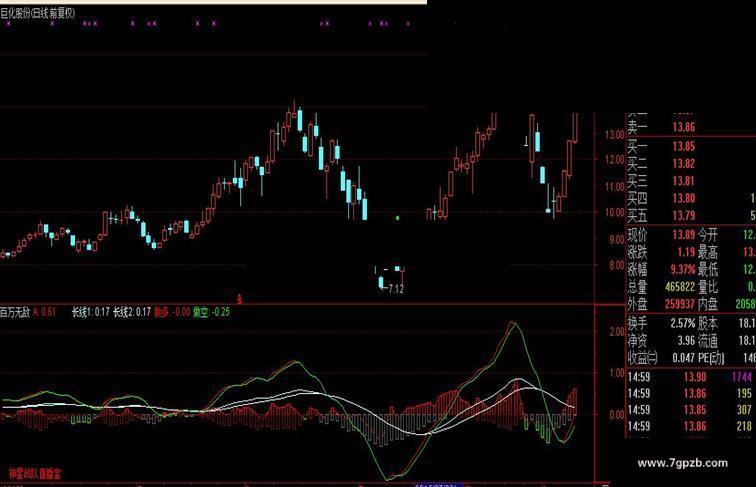Screen dimensions: 756x487
Task: Select the 14:59 tick with volume 195
Action: [691, 393]
